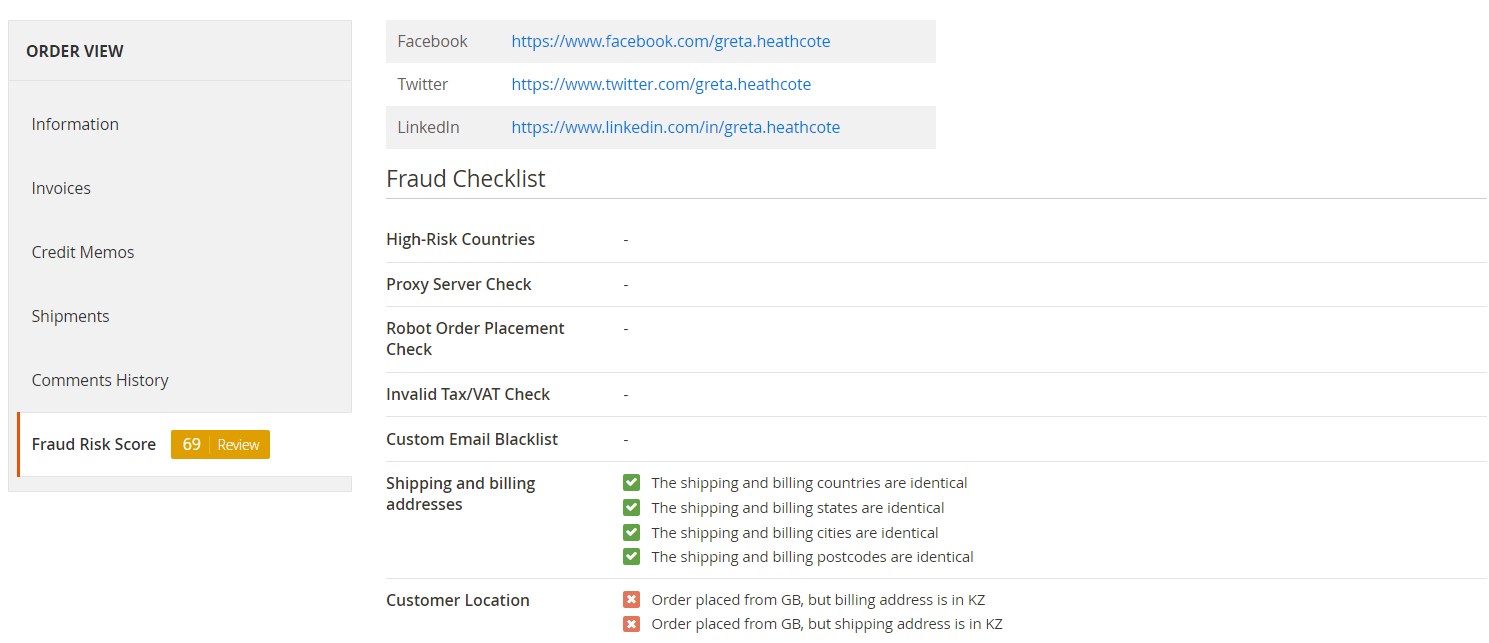Open the Credit Memos tab

[x=82, y=252]
